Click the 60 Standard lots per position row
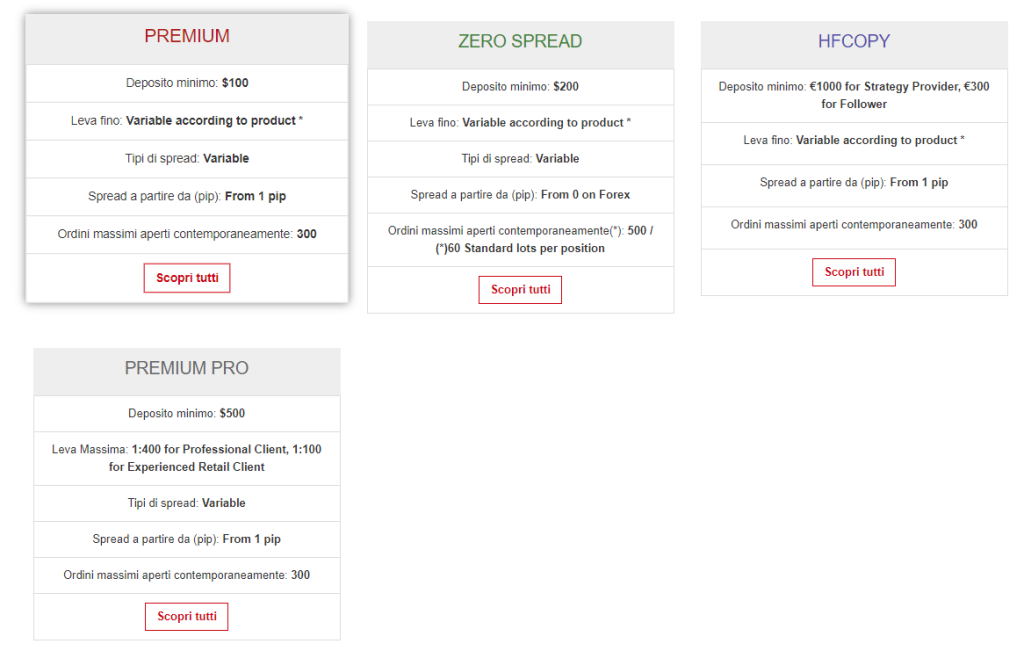This screenshot has width=1024, height=651. [x=520, y=240]
